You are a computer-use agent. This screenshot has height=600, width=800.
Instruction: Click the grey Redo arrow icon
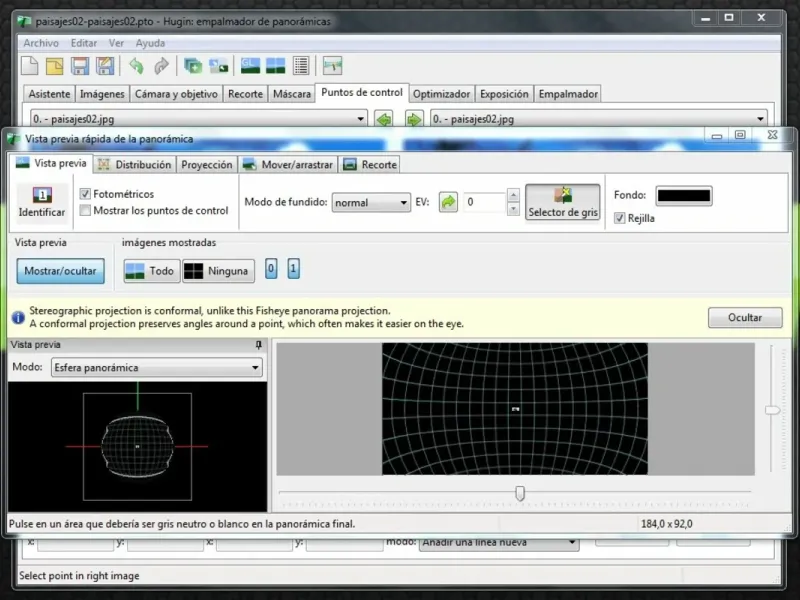[x=161, y=66]
